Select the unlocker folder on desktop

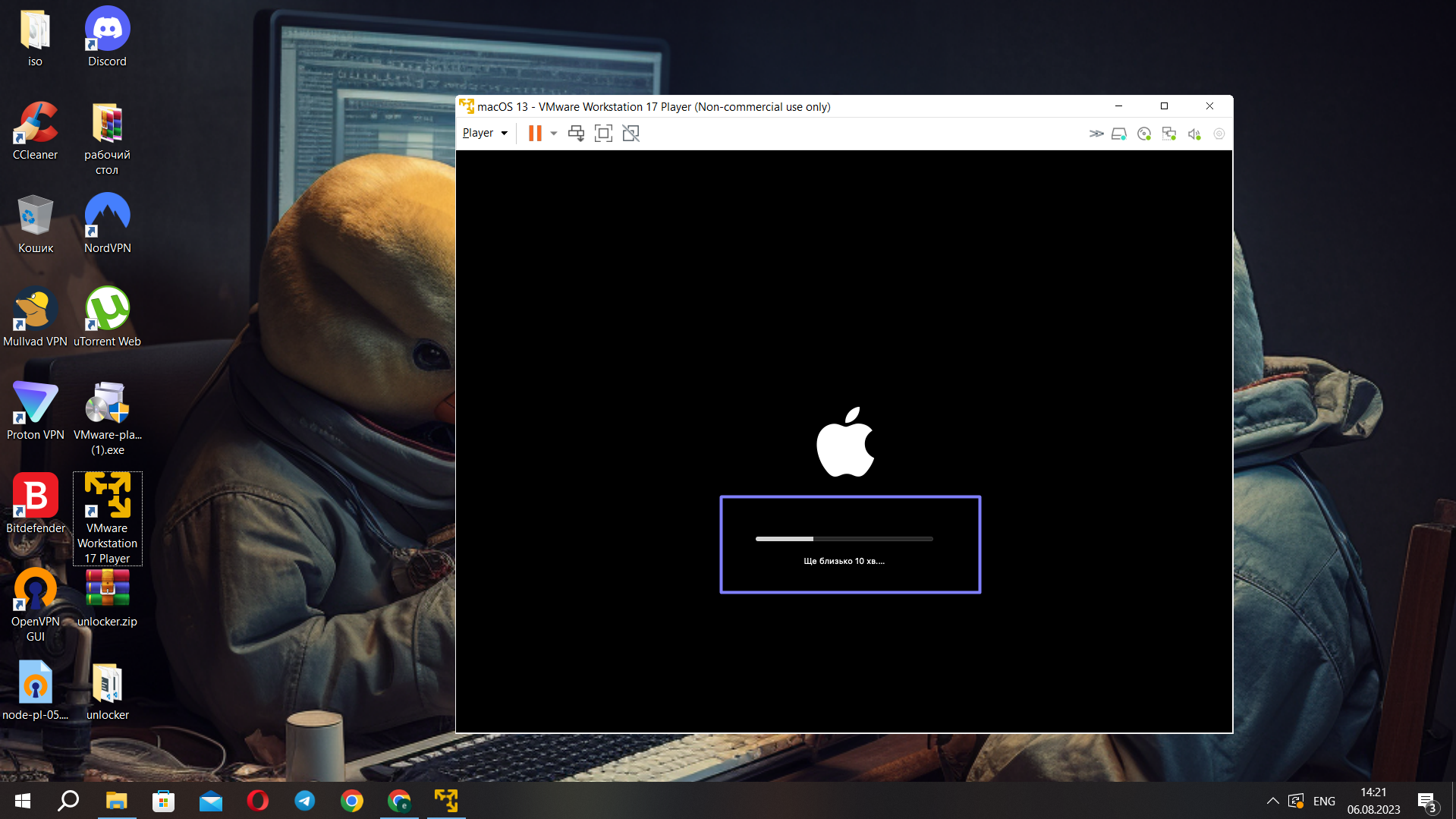tap(107, 691)
